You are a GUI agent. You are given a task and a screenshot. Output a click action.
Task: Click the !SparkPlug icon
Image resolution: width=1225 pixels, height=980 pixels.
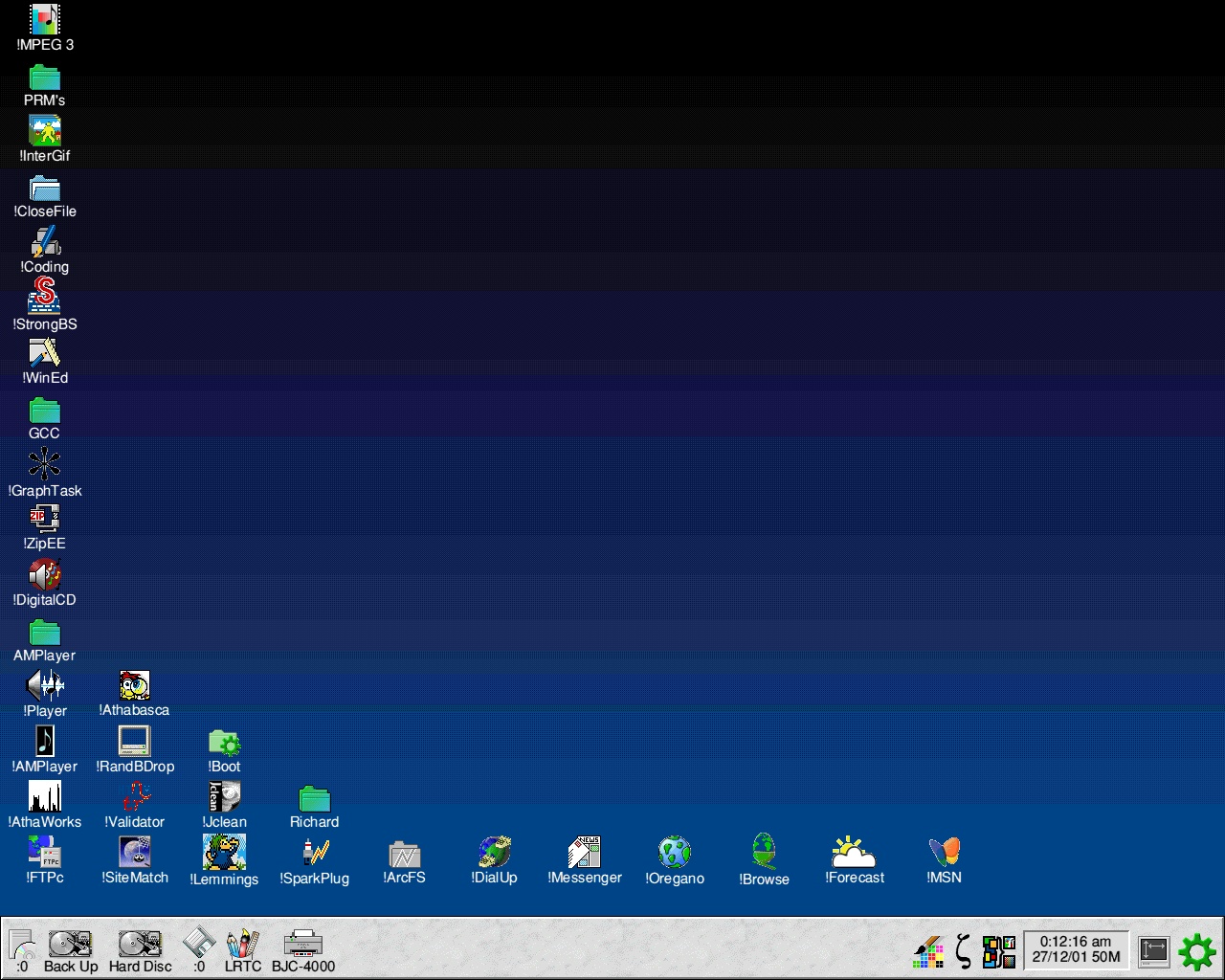[315, 852]
